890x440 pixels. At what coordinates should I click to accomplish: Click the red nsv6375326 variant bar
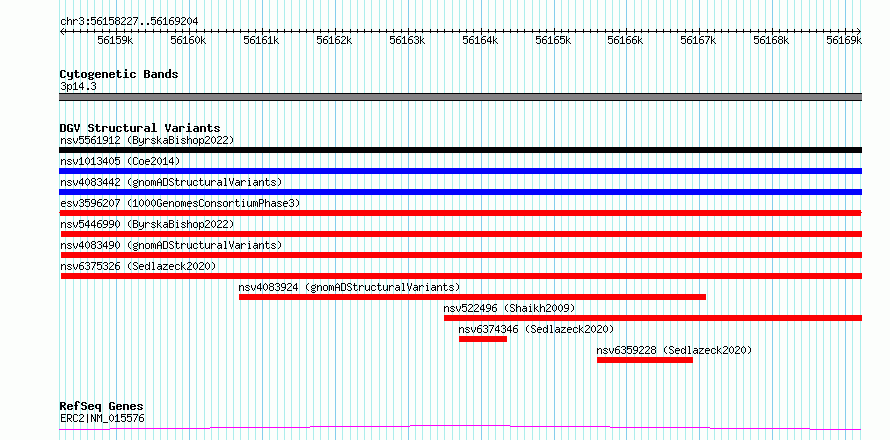(x=461, y=276)
